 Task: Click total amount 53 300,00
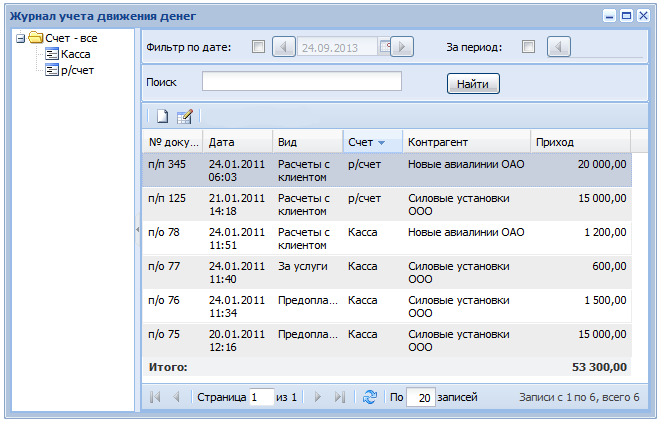599,367
